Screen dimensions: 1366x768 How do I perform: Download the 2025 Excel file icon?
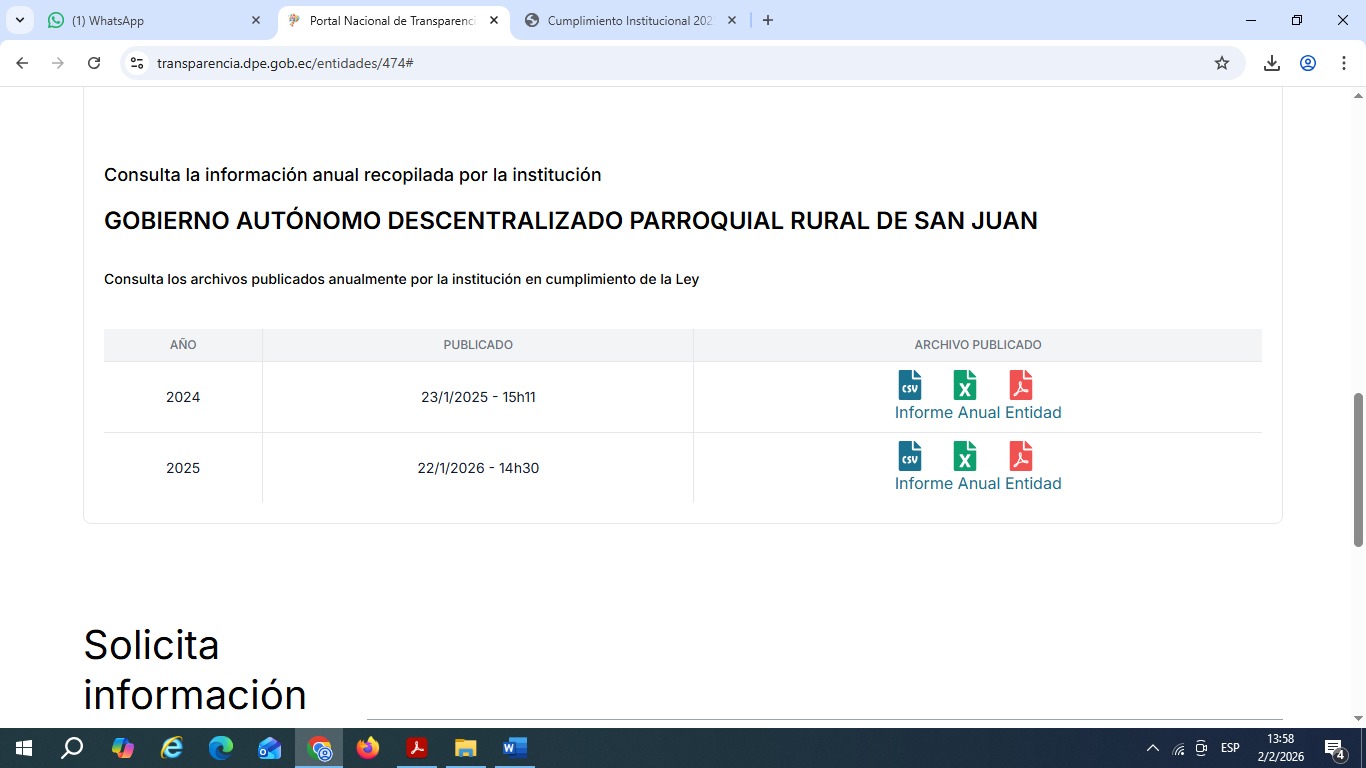[964, 456]
